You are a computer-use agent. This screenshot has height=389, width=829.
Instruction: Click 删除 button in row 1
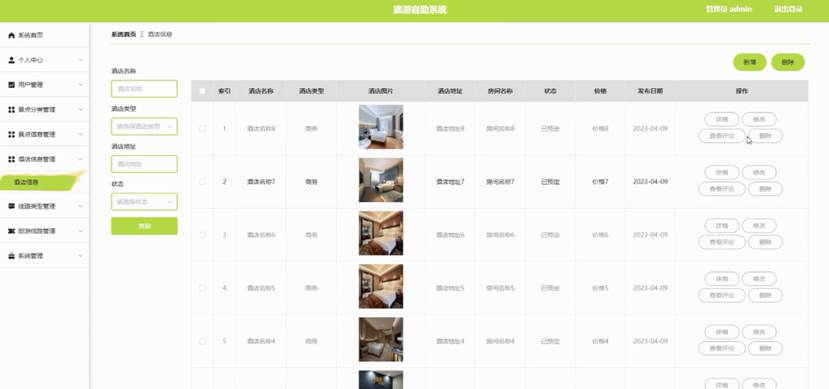coord(765,136)
